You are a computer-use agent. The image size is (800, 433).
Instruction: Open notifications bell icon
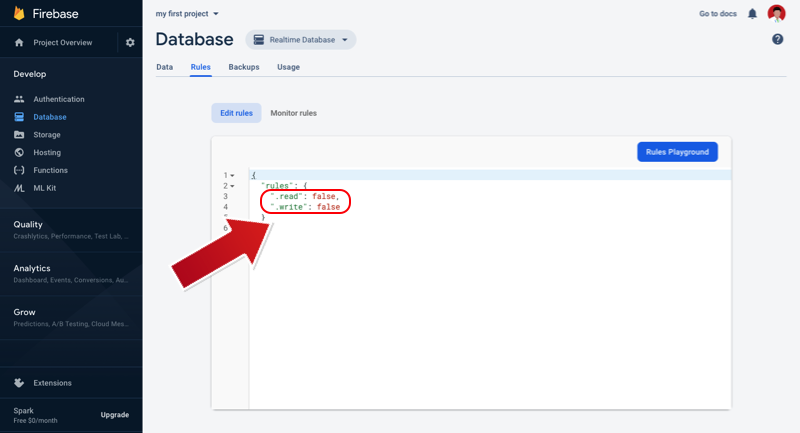(x=752, y=14)
